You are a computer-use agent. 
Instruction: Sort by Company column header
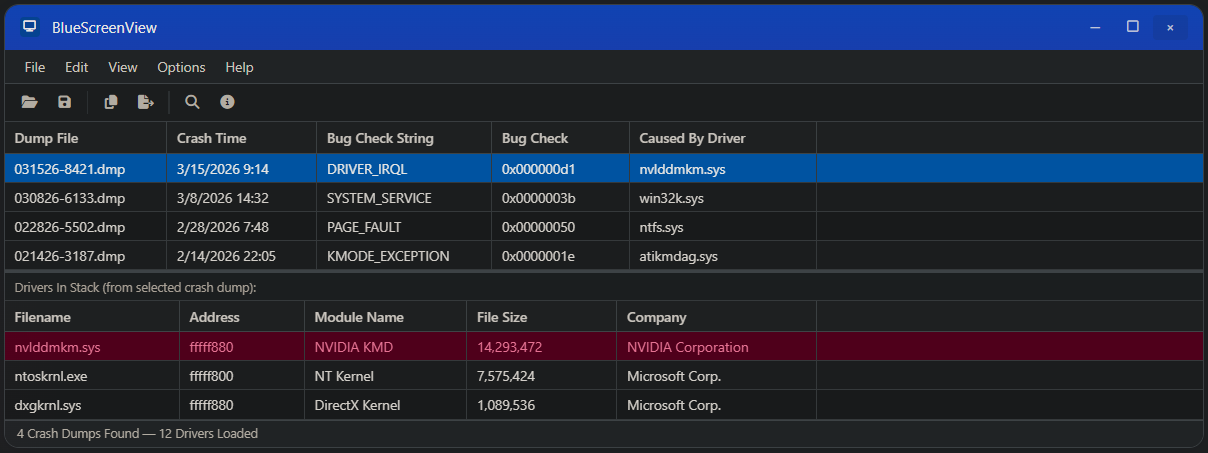(717, 317)
